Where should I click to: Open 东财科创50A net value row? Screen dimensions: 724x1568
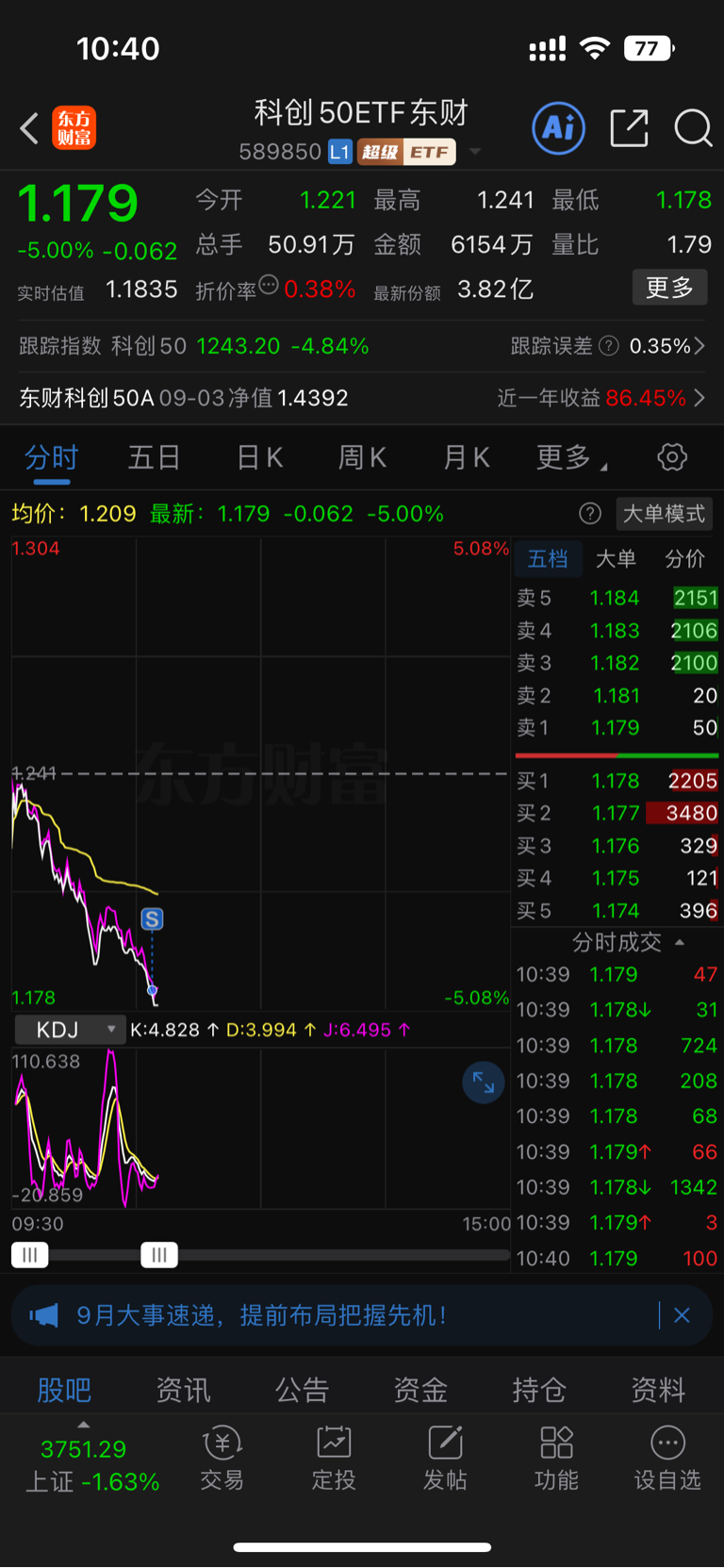(x=184, y=398)
